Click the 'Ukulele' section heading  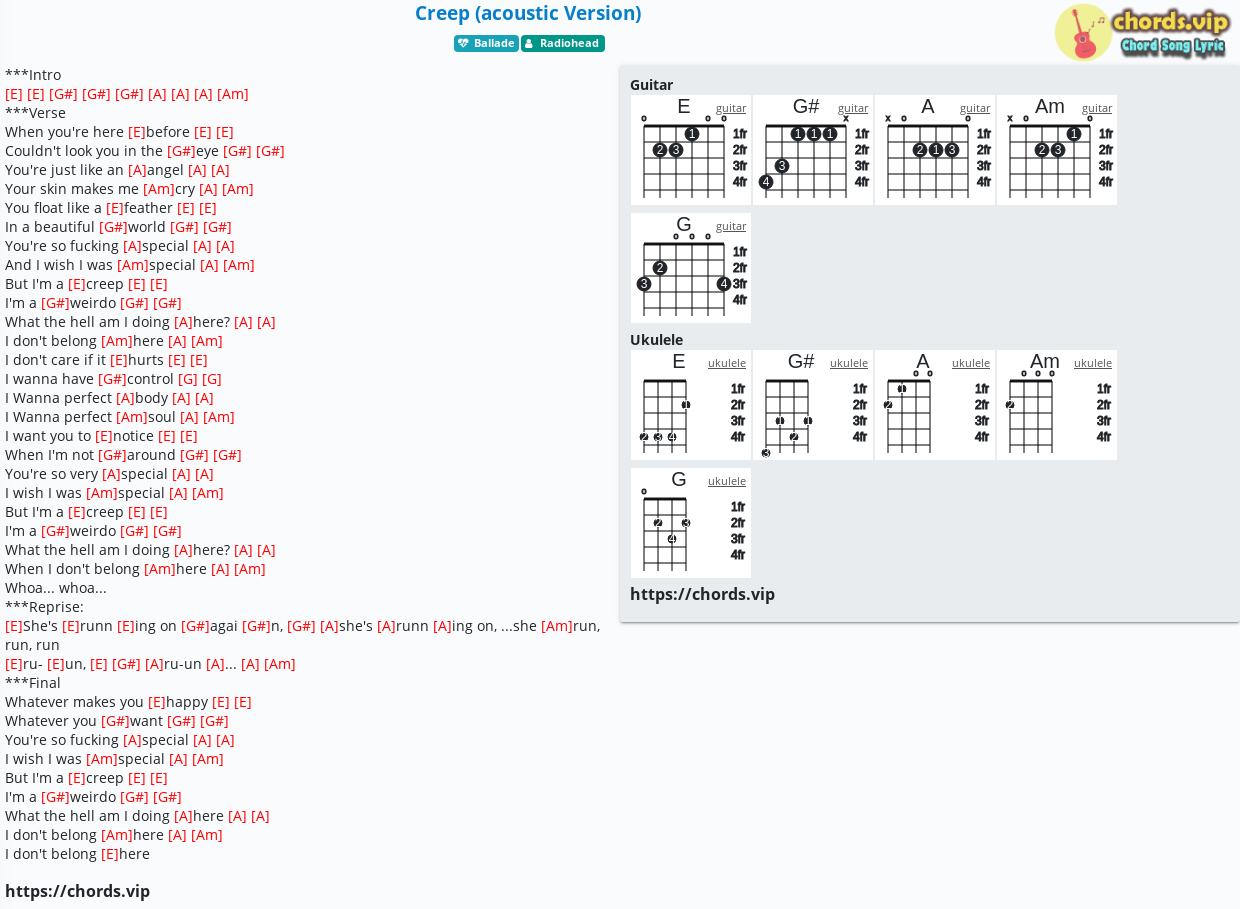tap(656, 340)
